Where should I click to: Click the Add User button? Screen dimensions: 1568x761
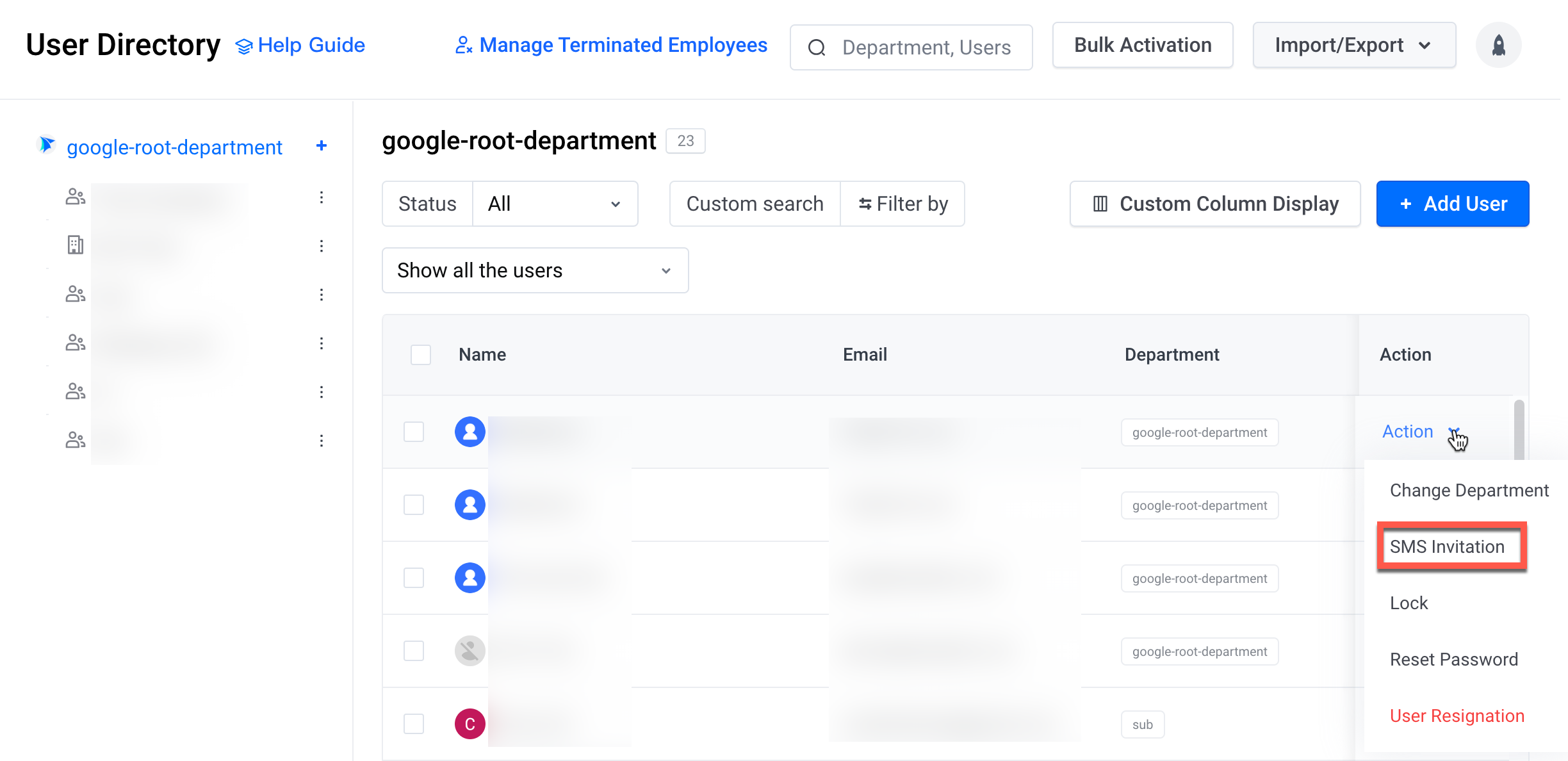point(1453,204)
